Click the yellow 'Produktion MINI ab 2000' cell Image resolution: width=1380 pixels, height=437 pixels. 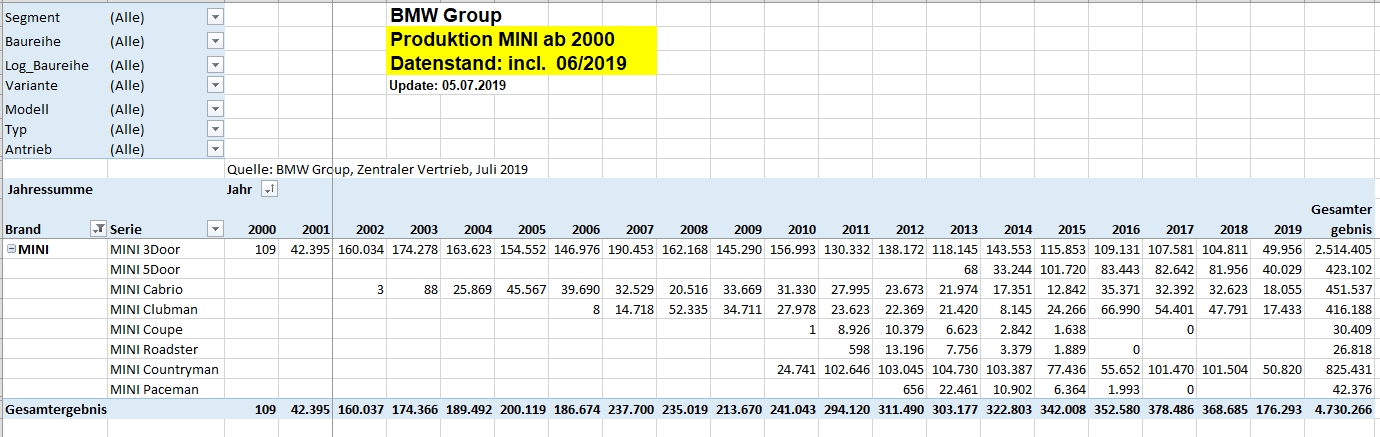pos(501,40)
